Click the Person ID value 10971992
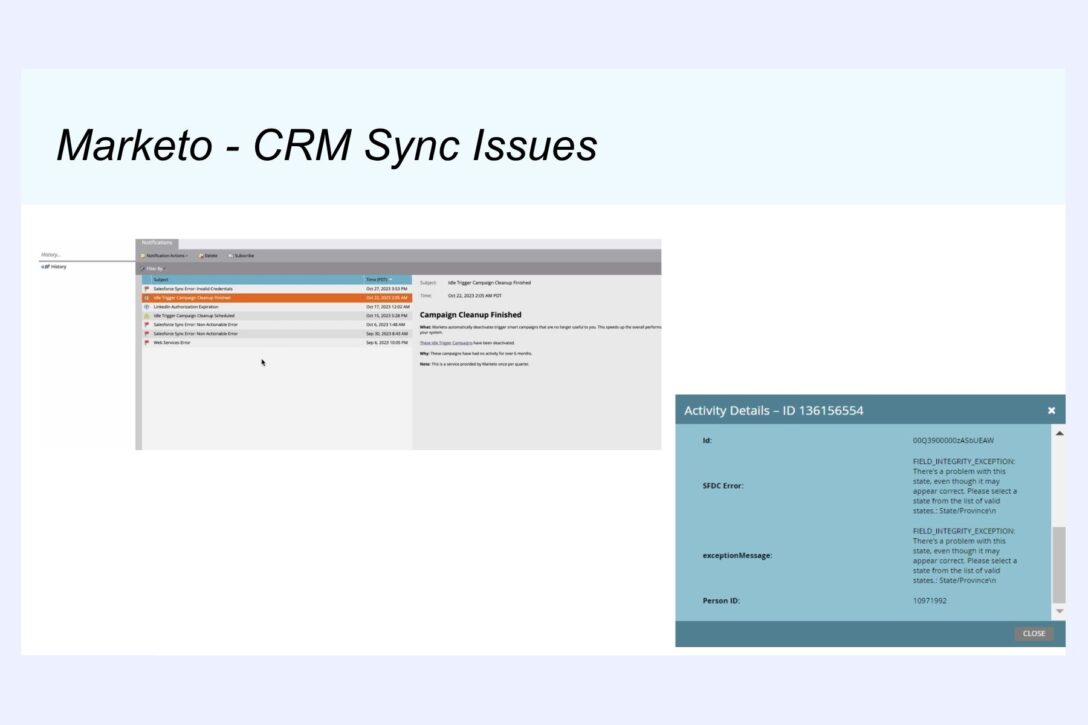The image size is (1088, 725). [929, 601]
